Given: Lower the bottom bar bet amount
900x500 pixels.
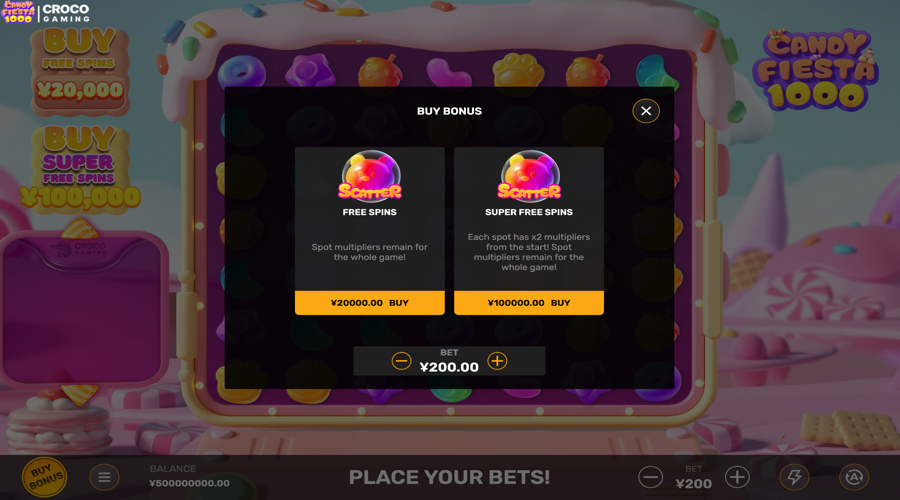Looking at the screenshot, I should [650, 477].
